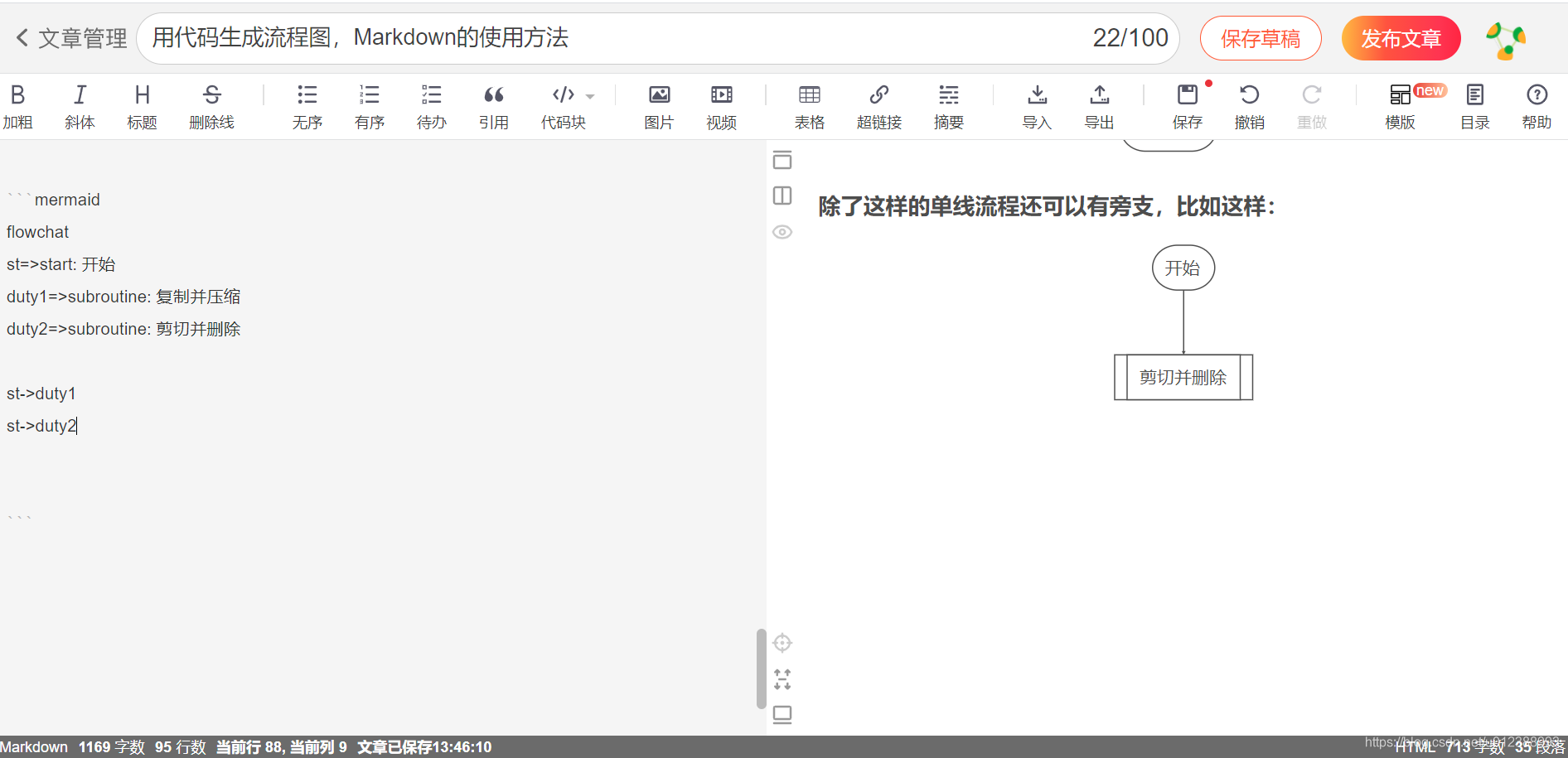
Task: Redo the edit (重做)
Action: point(1312,107)
